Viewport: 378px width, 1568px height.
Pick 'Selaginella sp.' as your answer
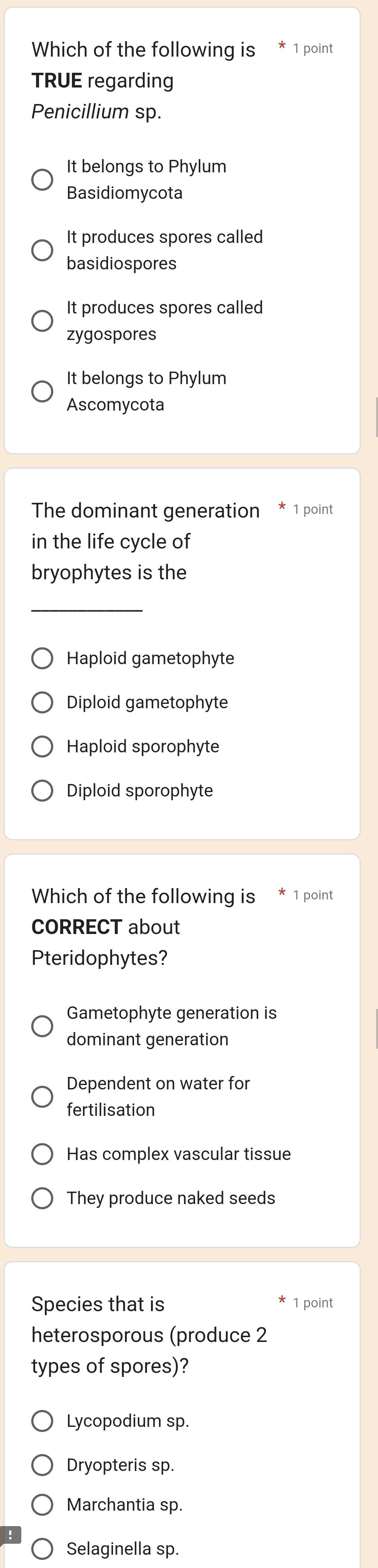click(42, 1548)
